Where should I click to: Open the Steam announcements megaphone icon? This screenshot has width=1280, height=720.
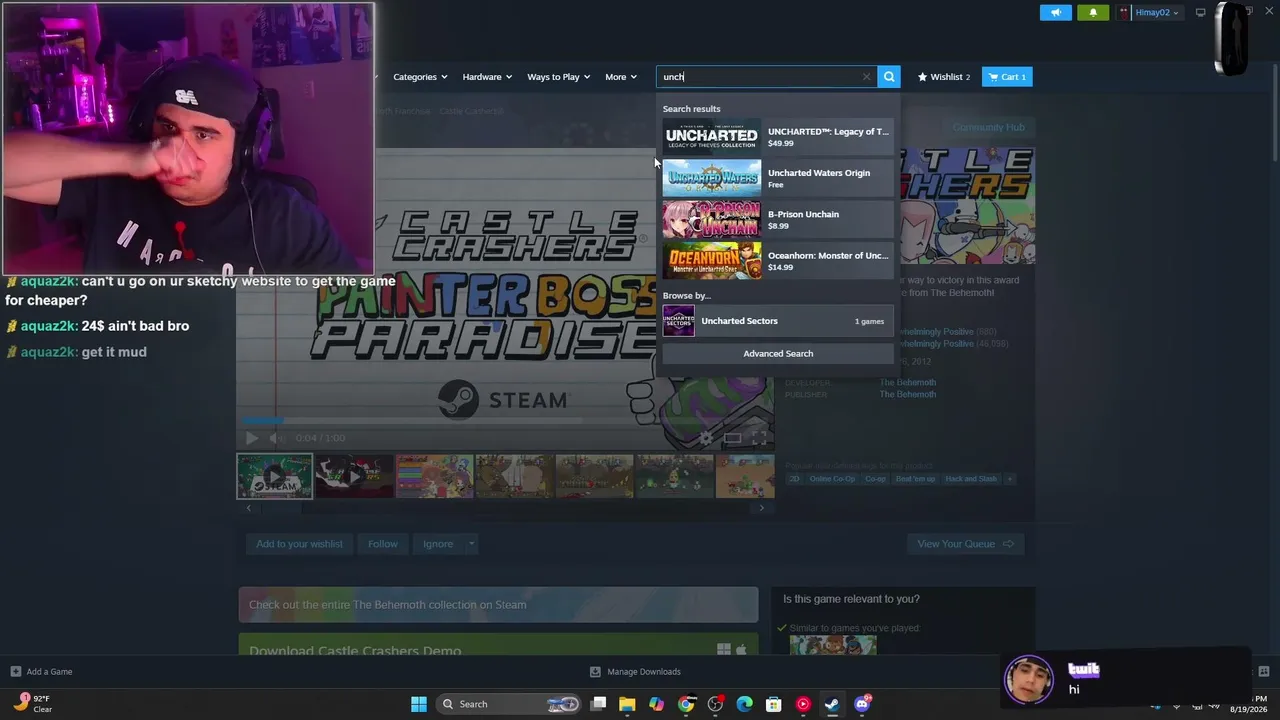[x=1055, y=13]
